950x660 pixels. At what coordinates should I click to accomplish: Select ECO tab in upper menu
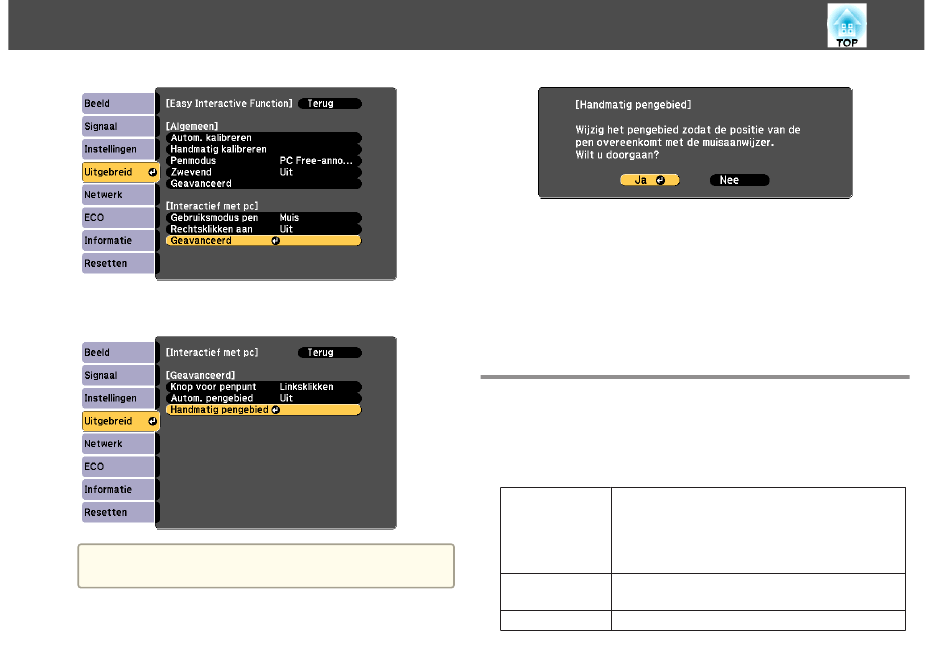118,218
